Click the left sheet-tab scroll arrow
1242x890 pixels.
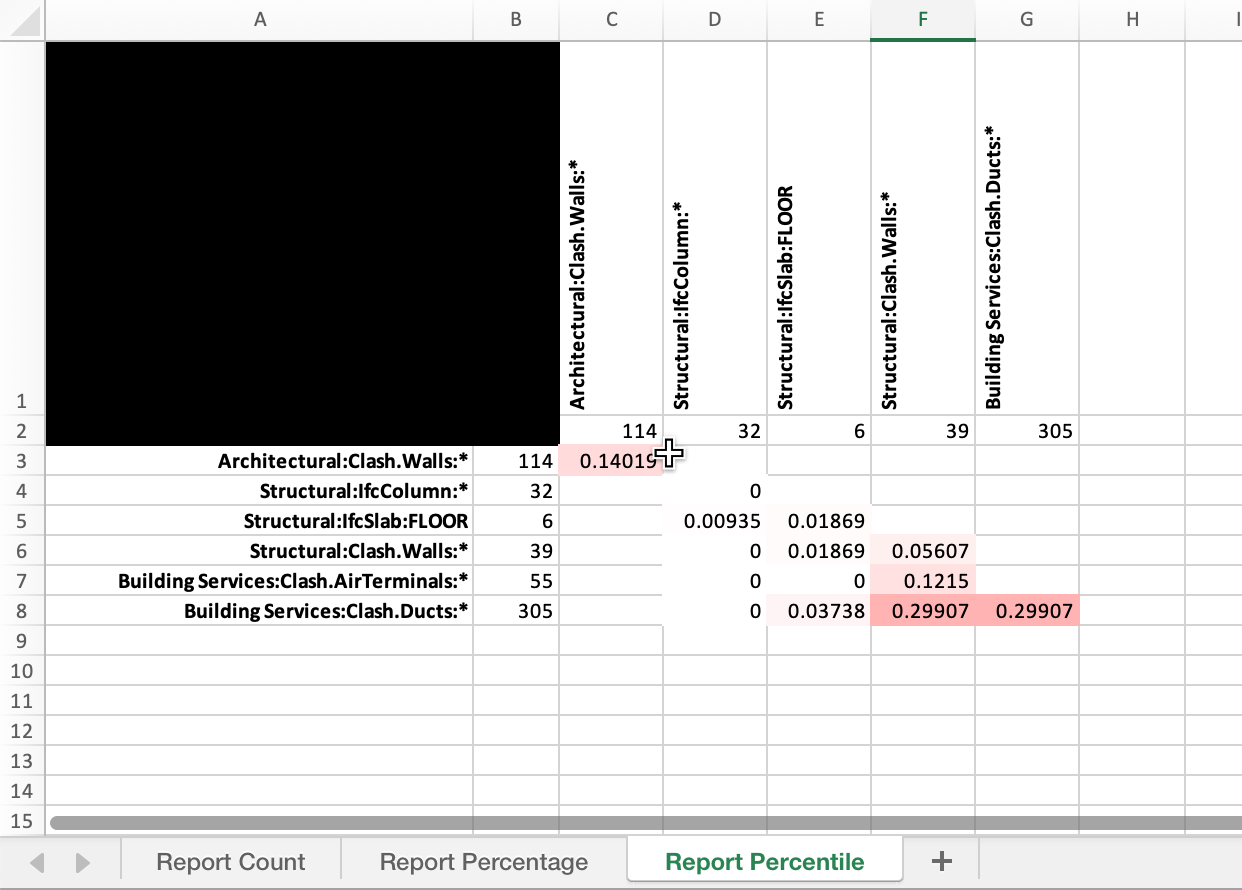pyautogui.click(x=37, y=860)
